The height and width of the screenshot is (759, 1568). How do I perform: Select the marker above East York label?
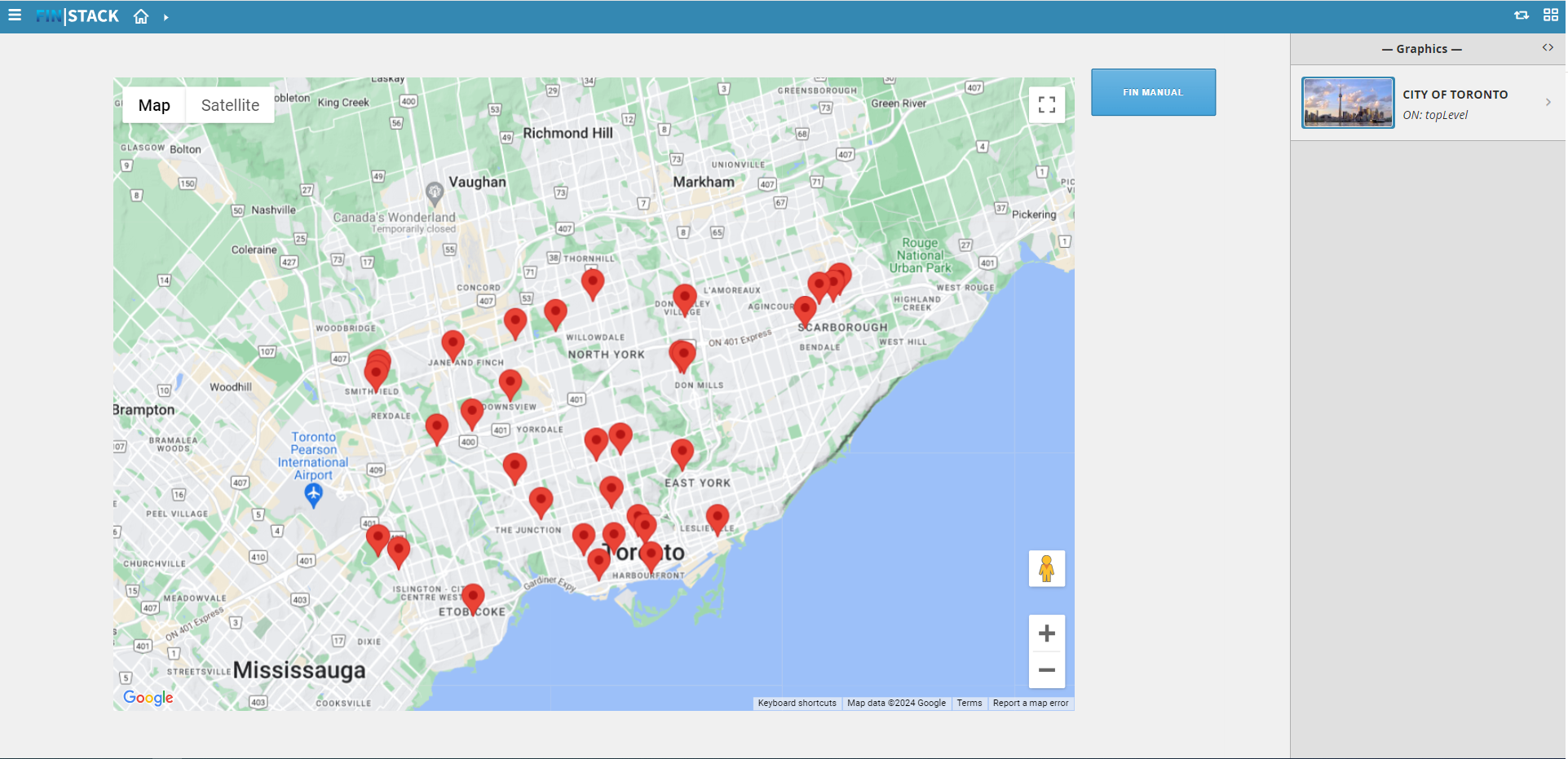point(682,454)
